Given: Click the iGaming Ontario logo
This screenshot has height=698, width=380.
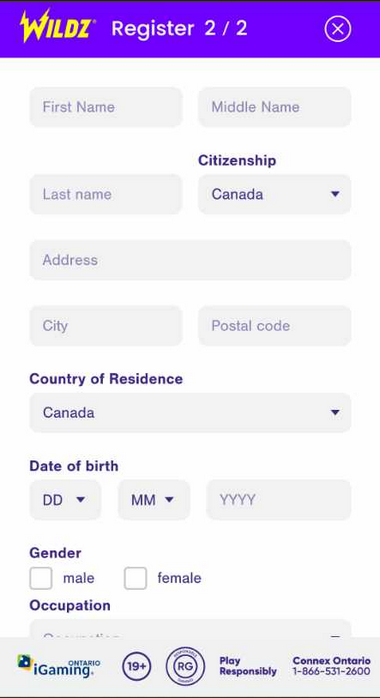Looking at the screenshot, I should (59, 667).
